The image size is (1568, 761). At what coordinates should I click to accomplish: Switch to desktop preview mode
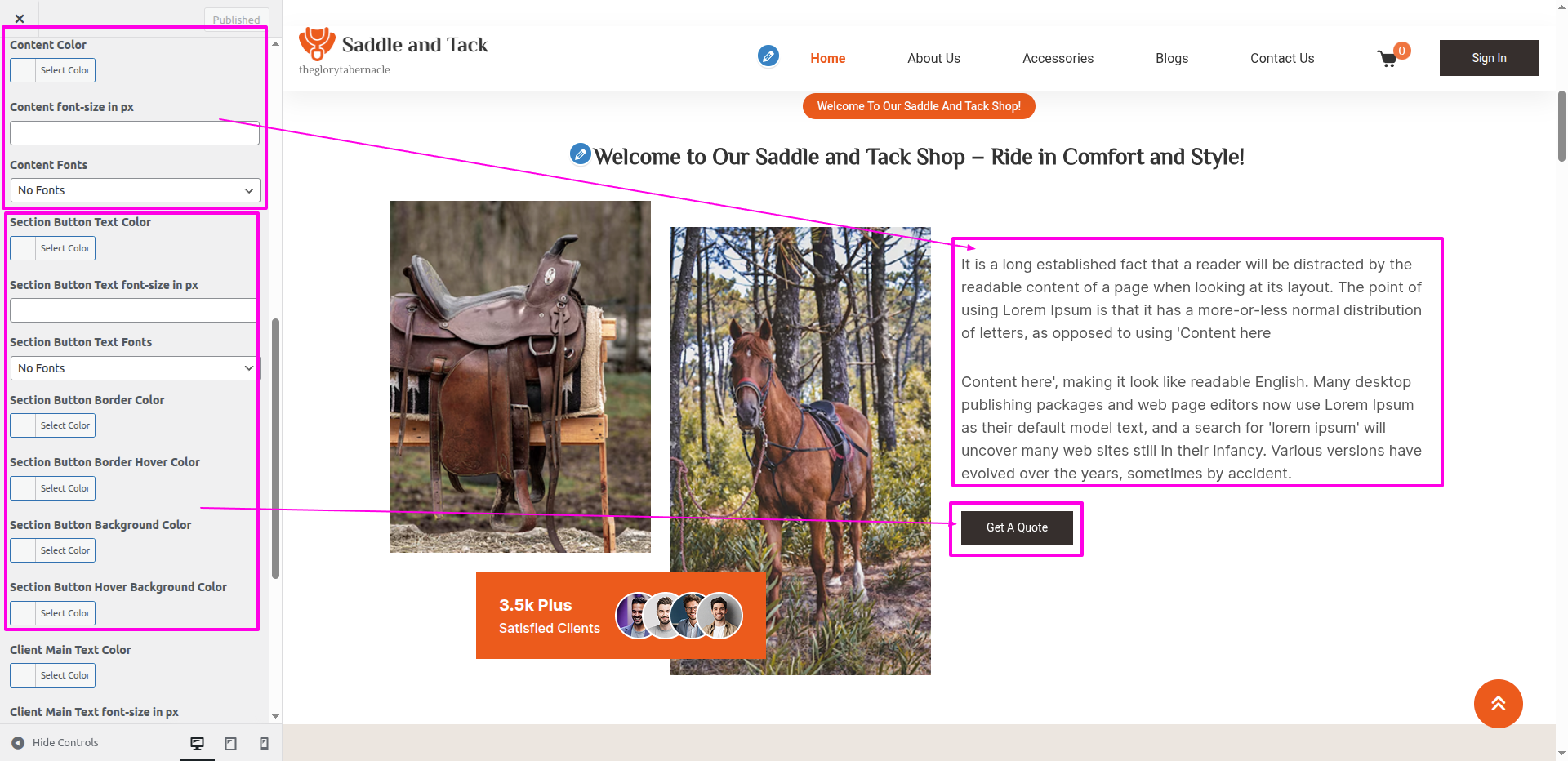tap(197, 743)
